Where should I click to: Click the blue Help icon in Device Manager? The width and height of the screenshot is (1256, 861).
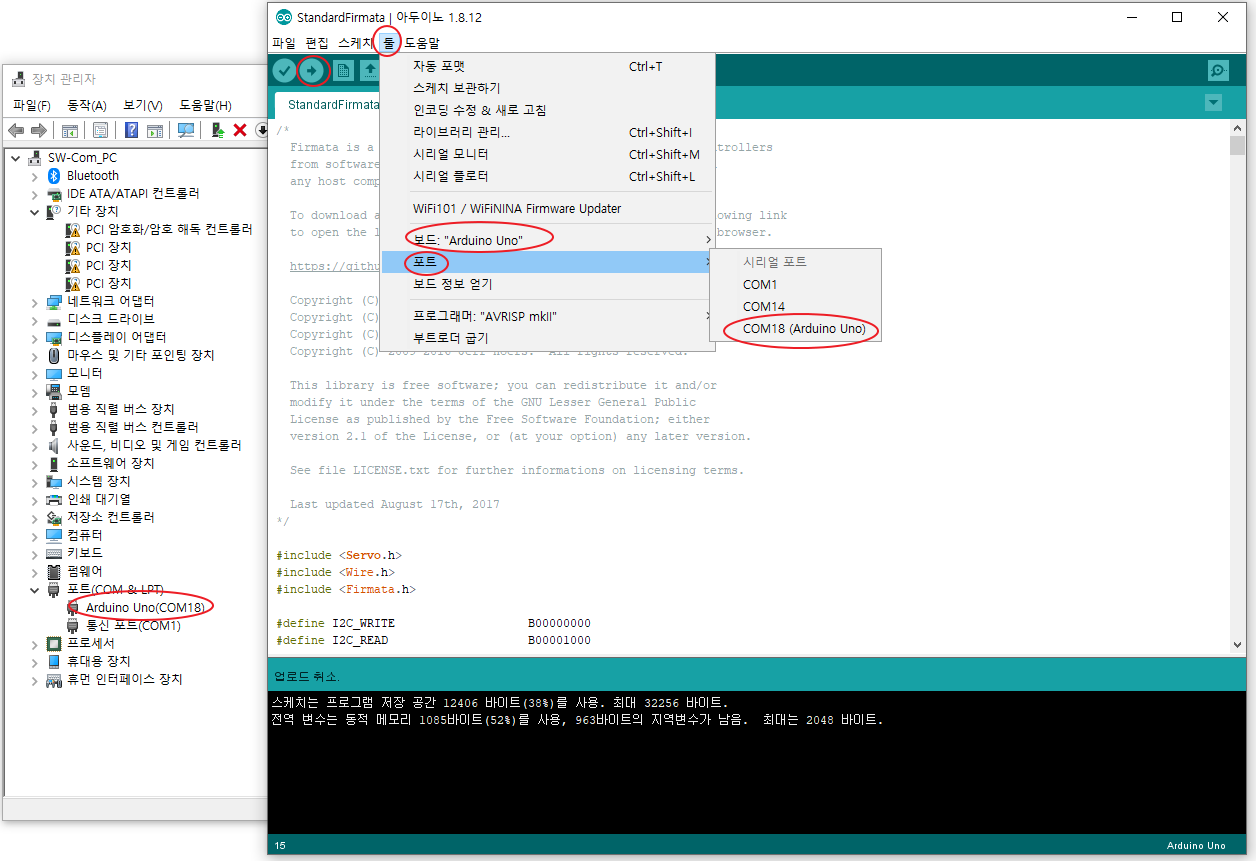[x=131, y=130]
